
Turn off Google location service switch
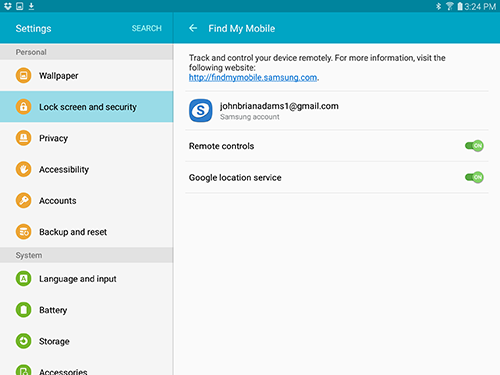coord(474,177)
